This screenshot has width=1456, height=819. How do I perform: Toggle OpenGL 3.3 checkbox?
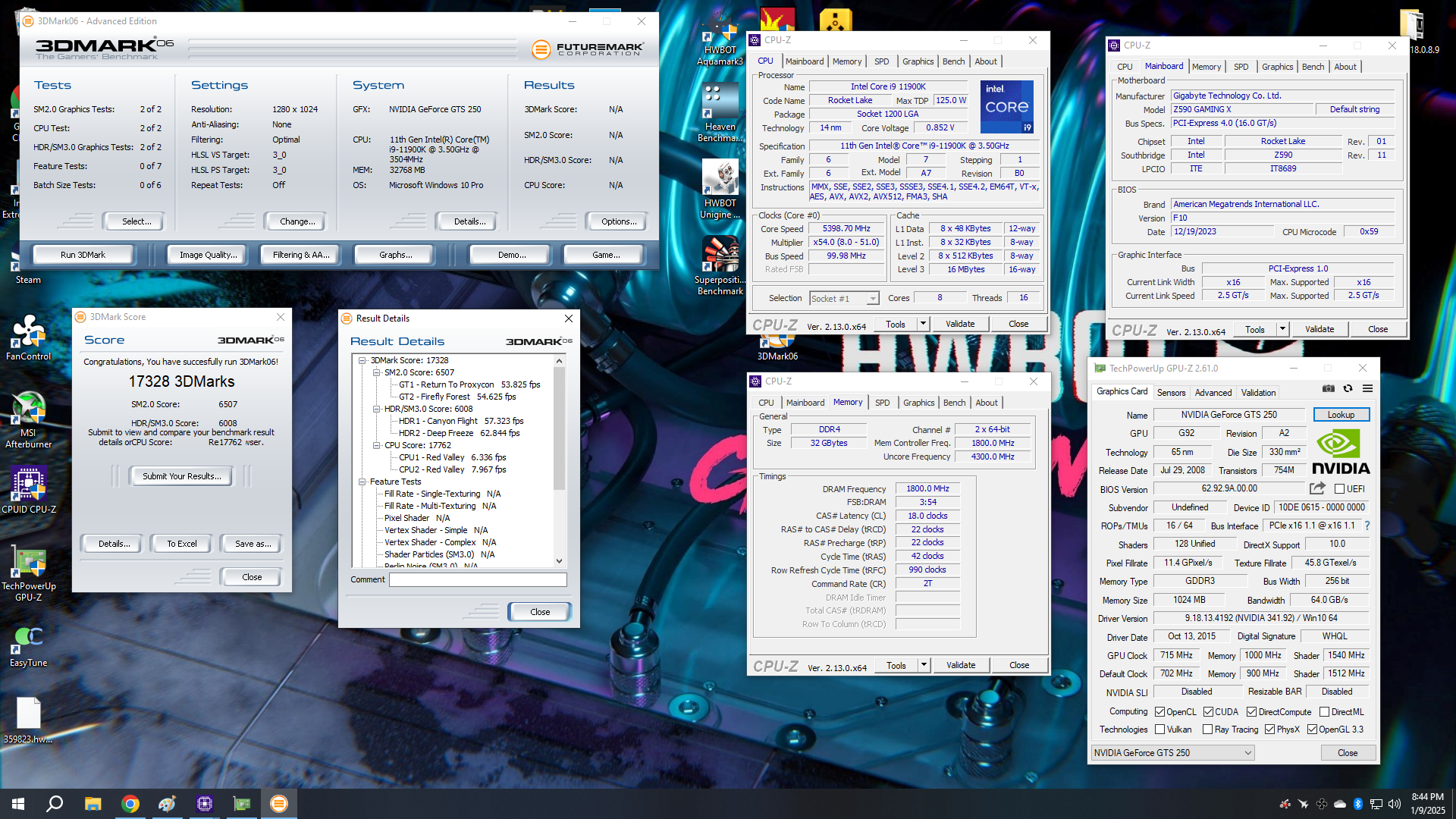(1312, 730)
